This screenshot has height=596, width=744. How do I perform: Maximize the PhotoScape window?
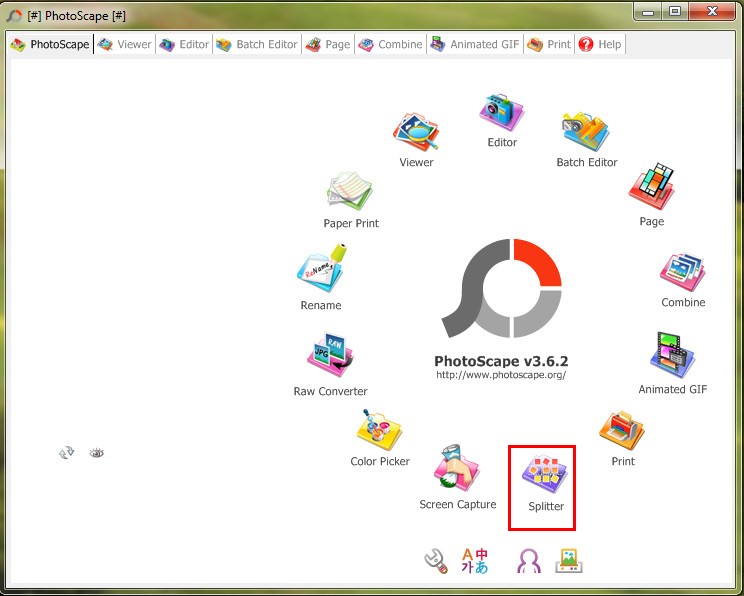tap(675, 11)
